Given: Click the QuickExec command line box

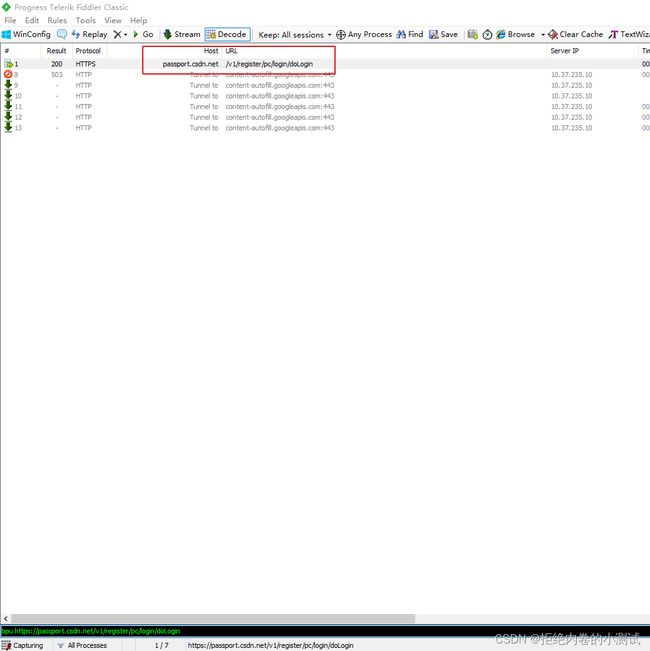Looking at the screenshot, I should pos(325,631).
